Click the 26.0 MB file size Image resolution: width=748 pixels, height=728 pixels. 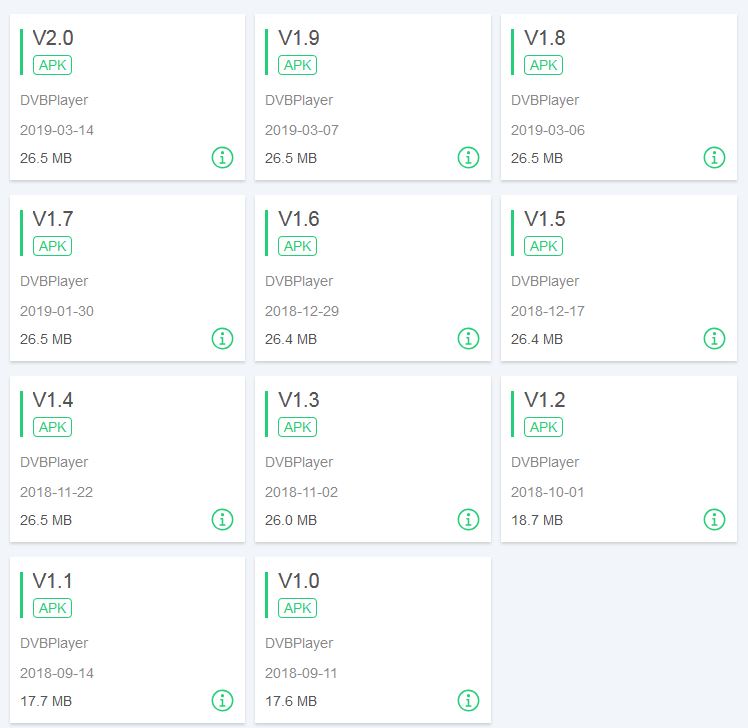[291, 520]
